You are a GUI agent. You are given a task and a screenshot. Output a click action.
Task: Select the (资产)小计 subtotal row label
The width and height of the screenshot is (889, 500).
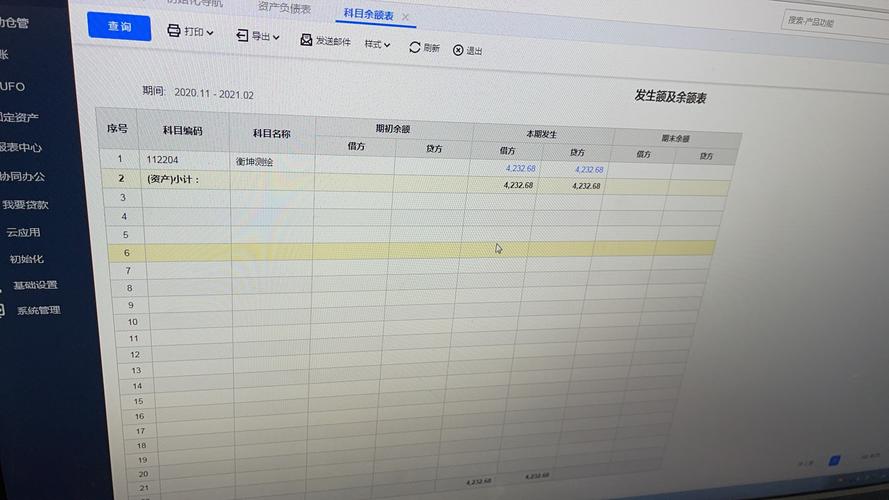pyautogui.click(x=173, y=179)
